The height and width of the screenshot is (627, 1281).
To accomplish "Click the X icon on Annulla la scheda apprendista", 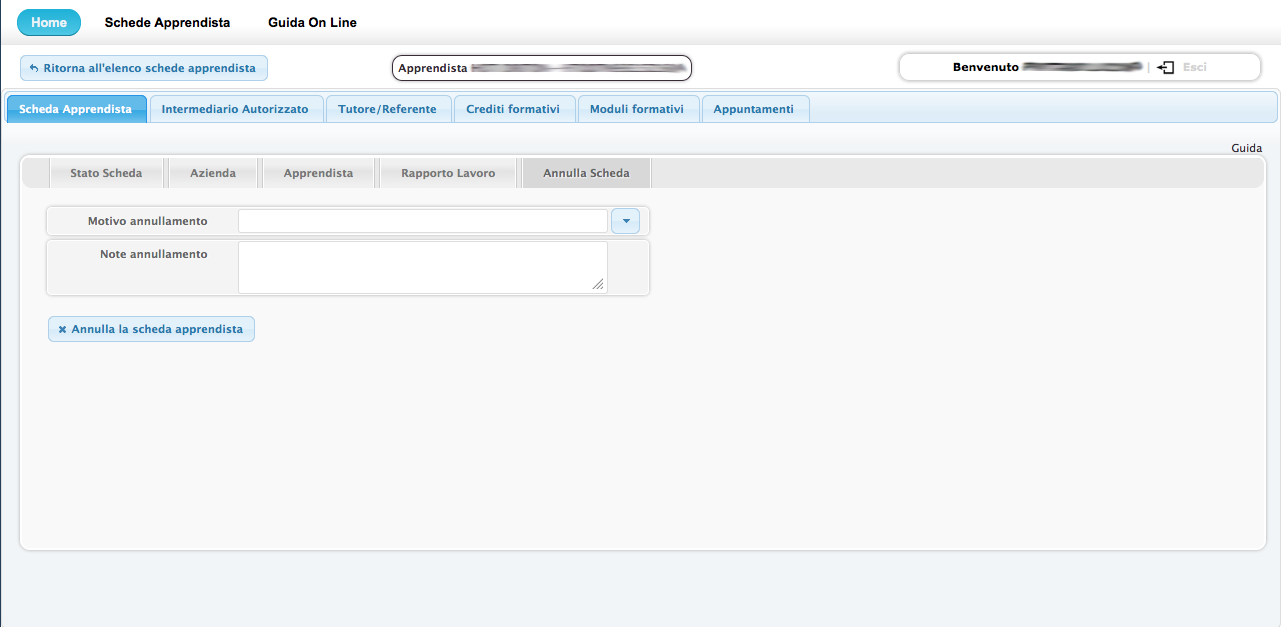I will point(62,329).
